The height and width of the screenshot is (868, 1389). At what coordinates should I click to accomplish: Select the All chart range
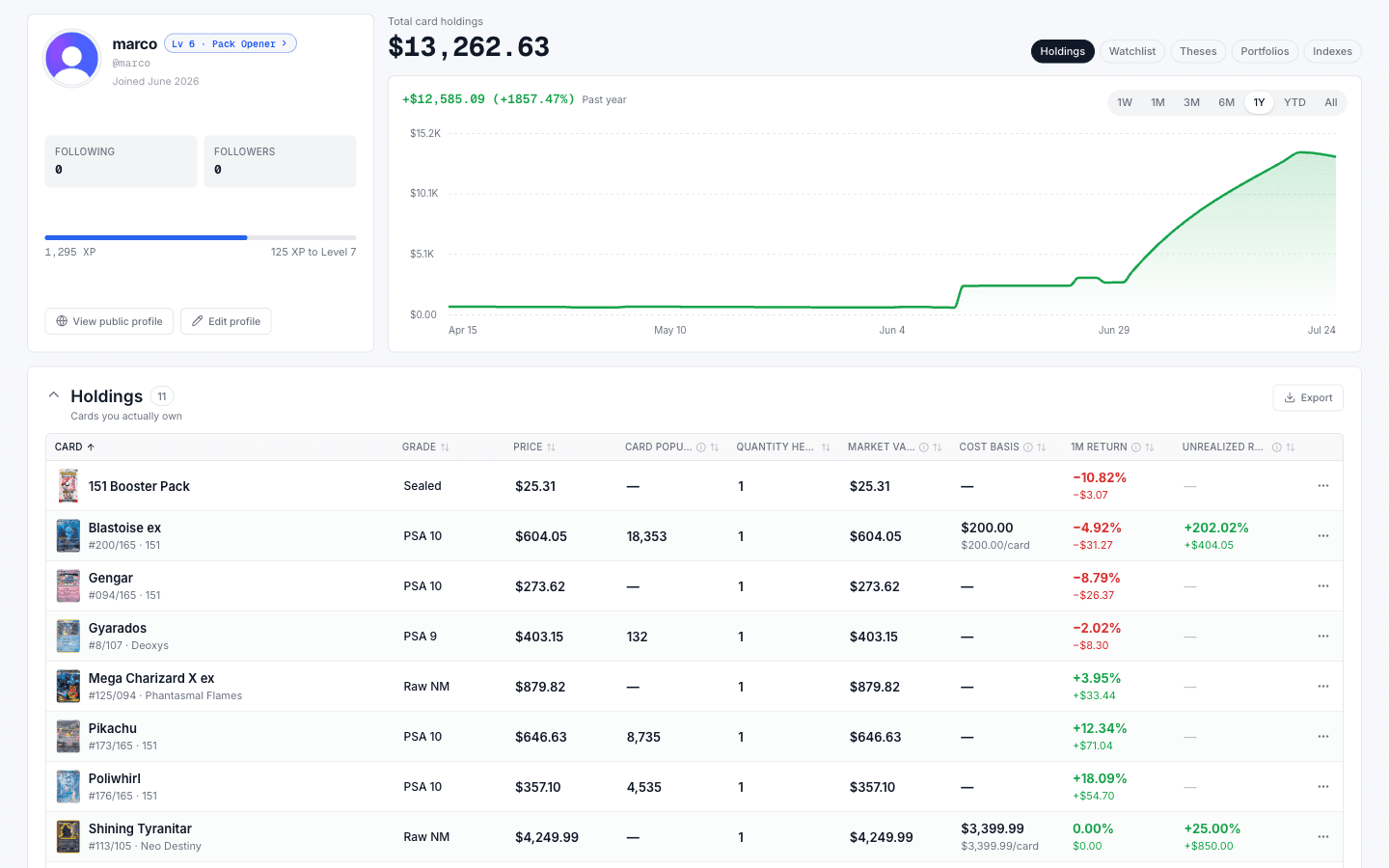click(1331, 102)
